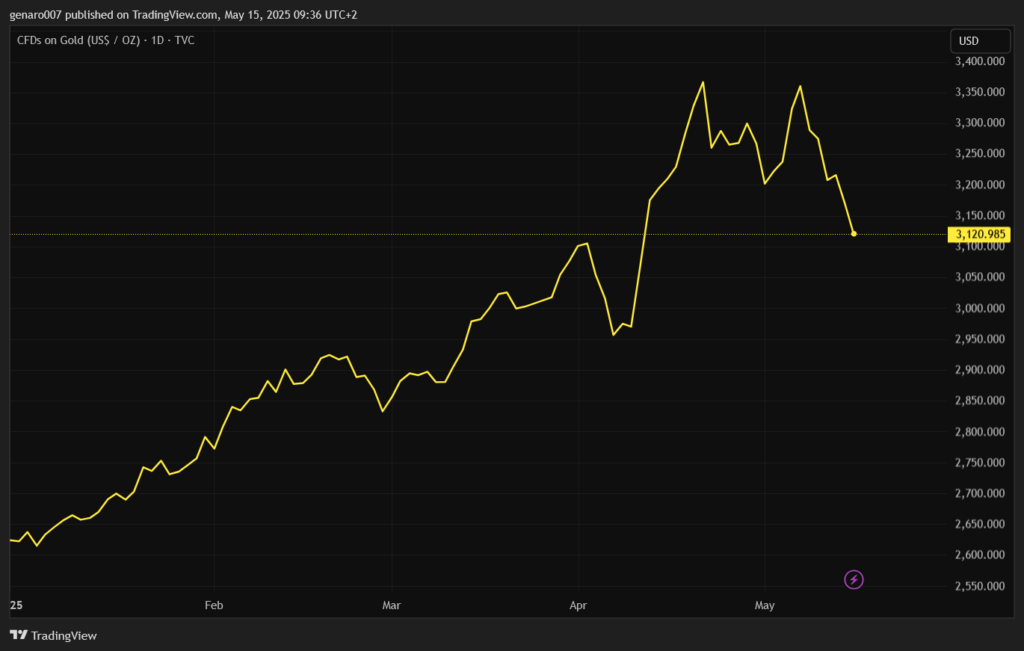Click the 2,550.000 price axis label
This screenshot has width=1024, height=651.
[980, 586]
